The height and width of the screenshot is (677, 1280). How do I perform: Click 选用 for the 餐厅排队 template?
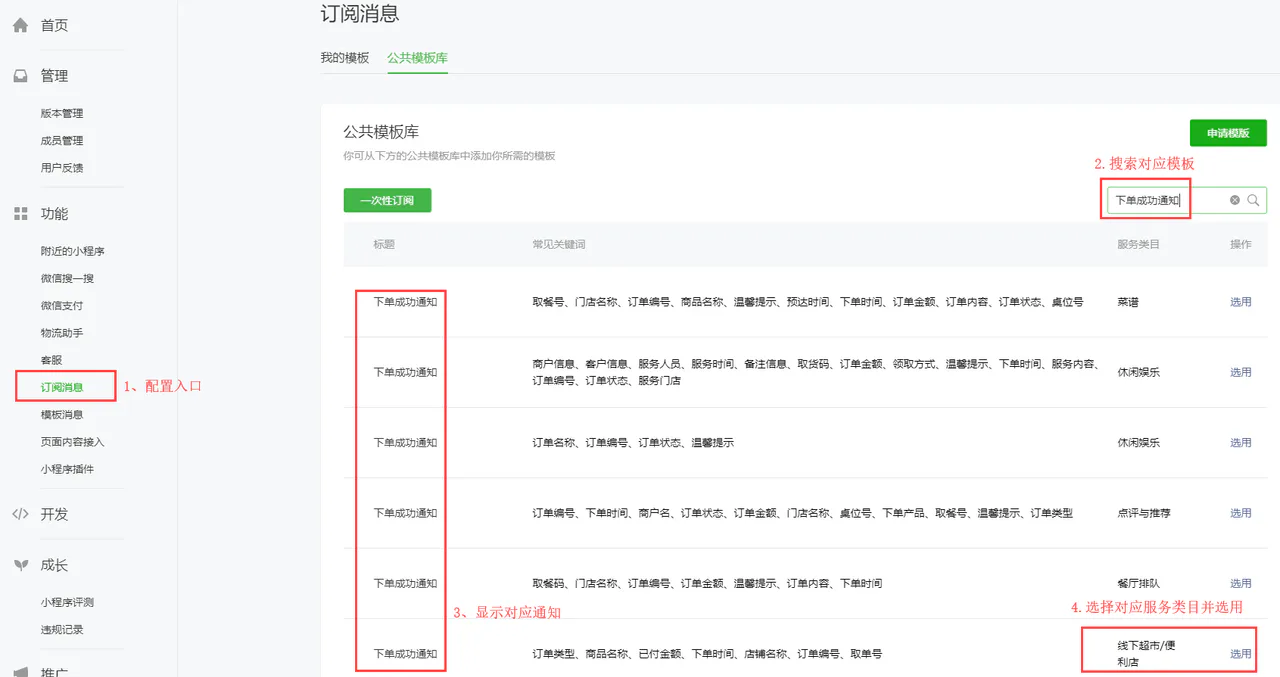(x=1240, y=583)
